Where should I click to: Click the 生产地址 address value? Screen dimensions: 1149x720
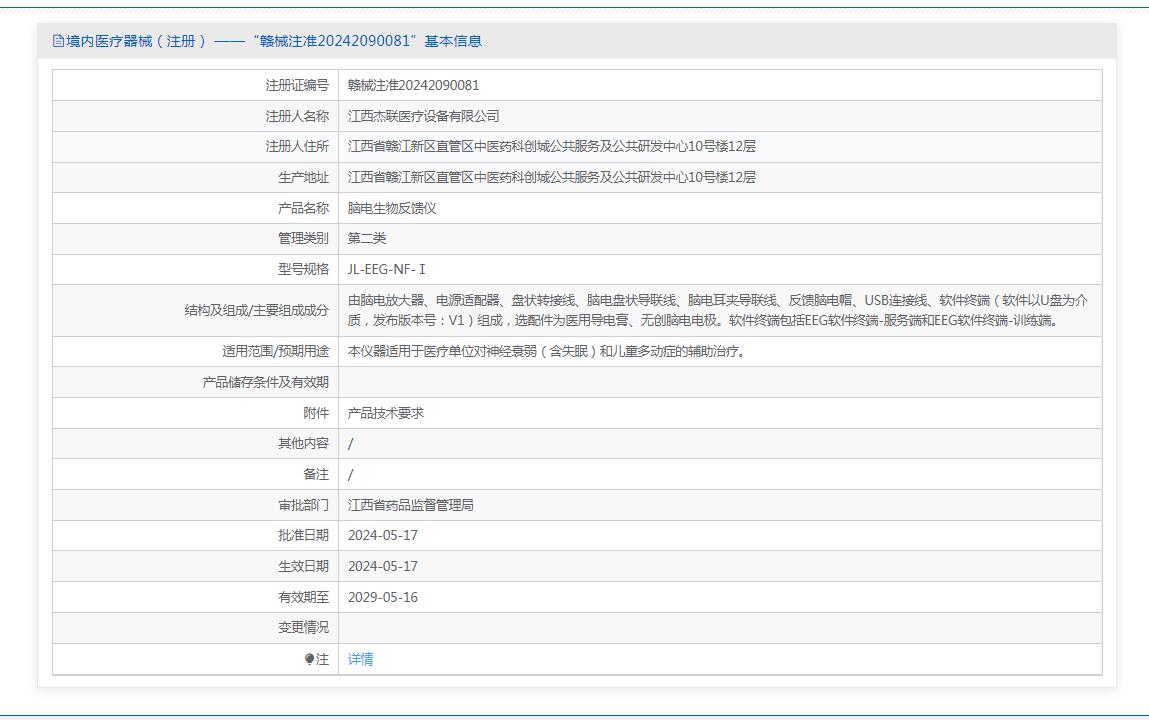551,177
